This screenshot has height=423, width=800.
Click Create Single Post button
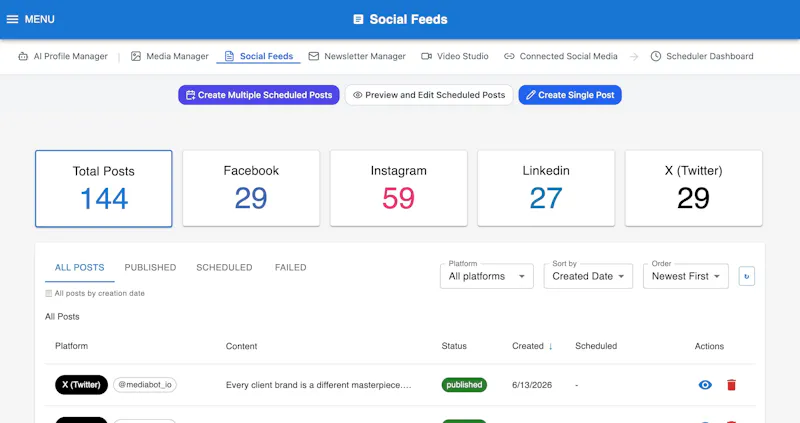click(570, 95)
